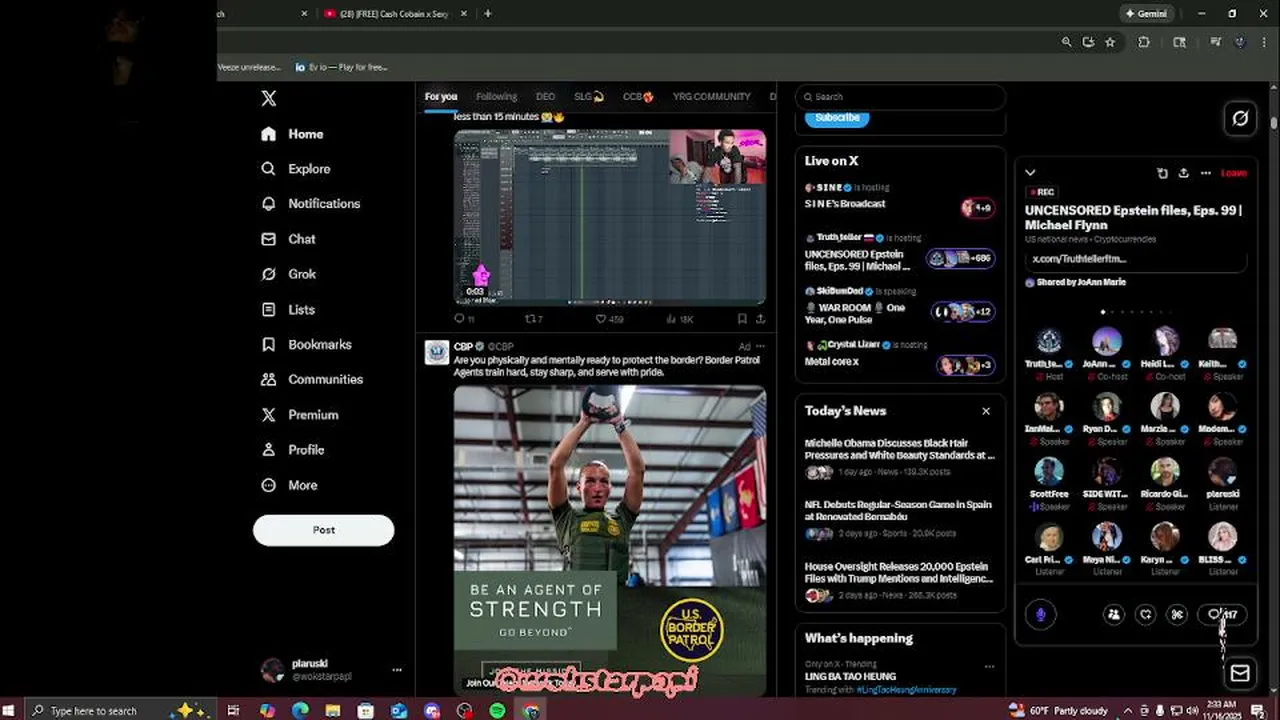Screen dimensions: 1280x720
Task: Click the white Post button
Action: (x=323, y=530)
